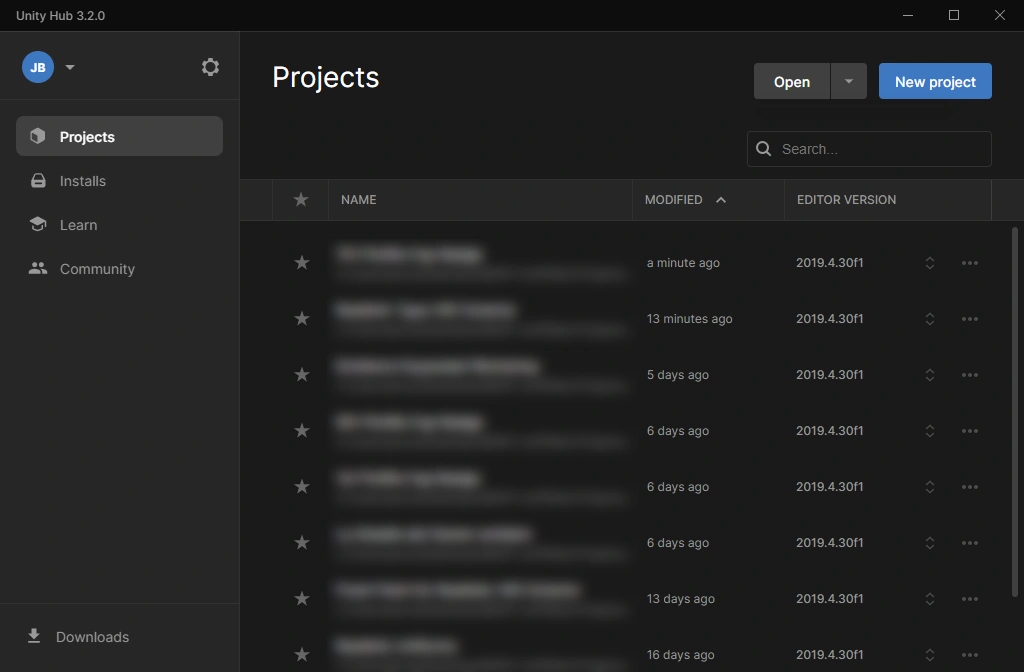This screenshot has height=672, width=1024.
Task: Sort by the EDITOR VERSION column
Action: coord(846,199)
